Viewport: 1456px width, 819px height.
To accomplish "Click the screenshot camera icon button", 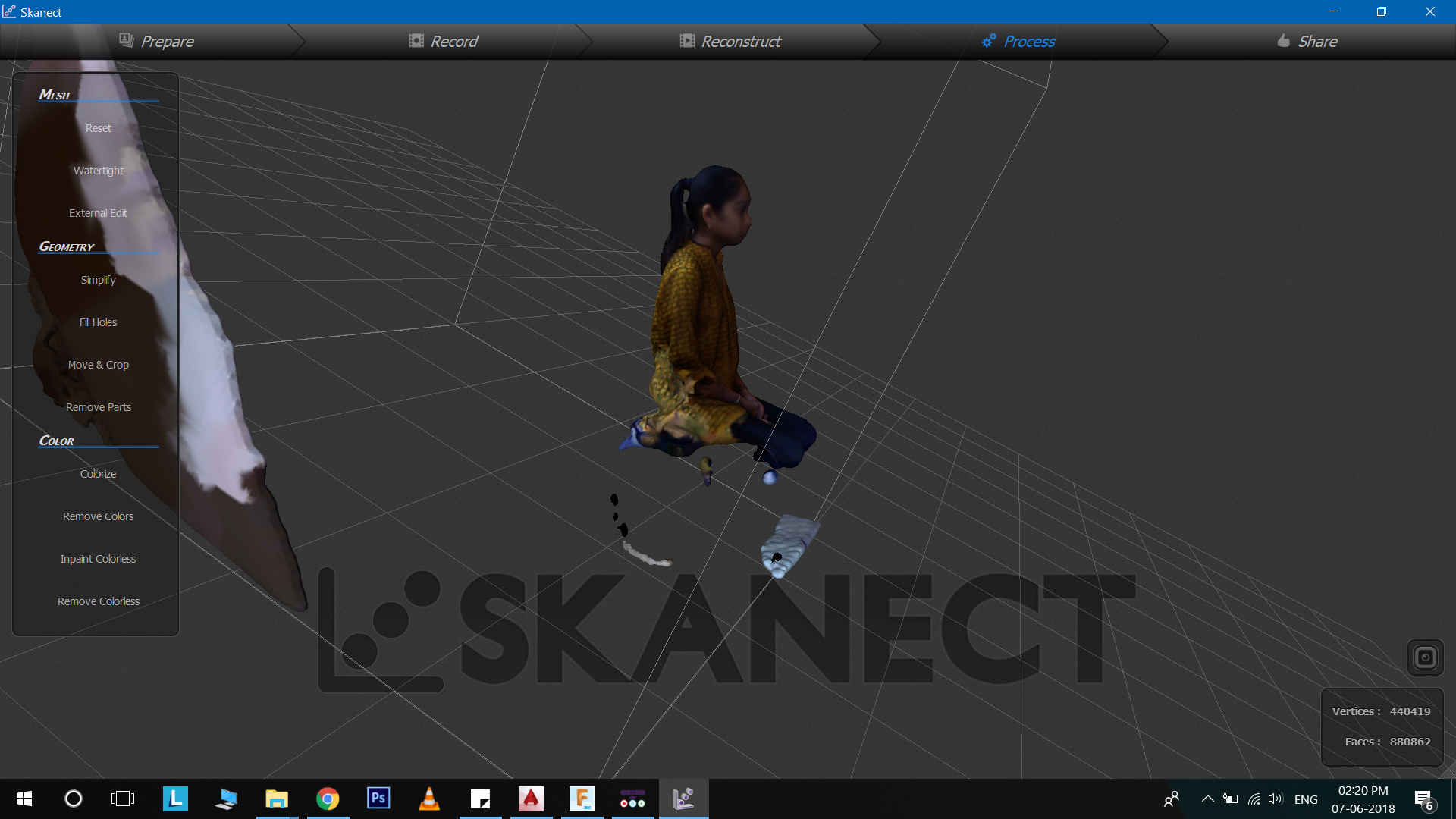I will coord(1425,657).
